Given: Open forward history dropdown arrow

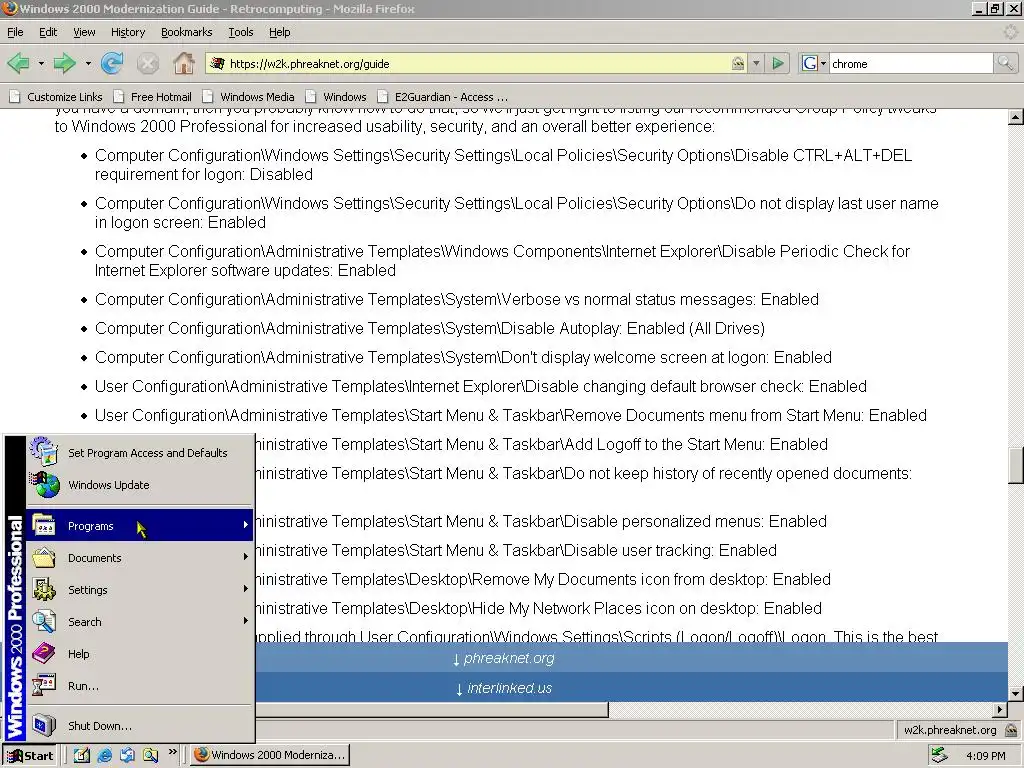Looking at the screenshot, I should pyautogui.click(x=88, y=63).
